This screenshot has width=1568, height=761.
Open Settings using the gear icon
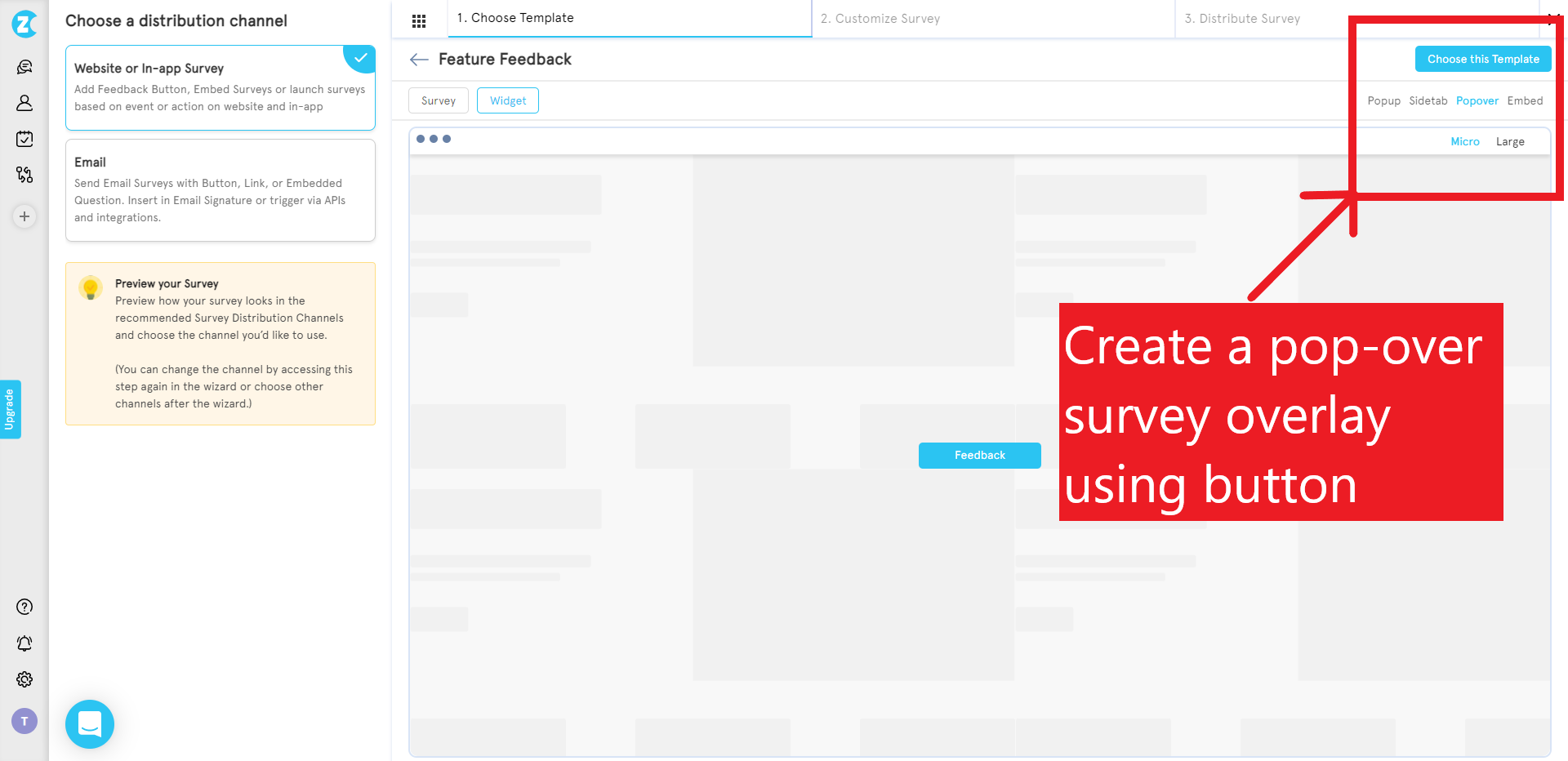(24, 679)
